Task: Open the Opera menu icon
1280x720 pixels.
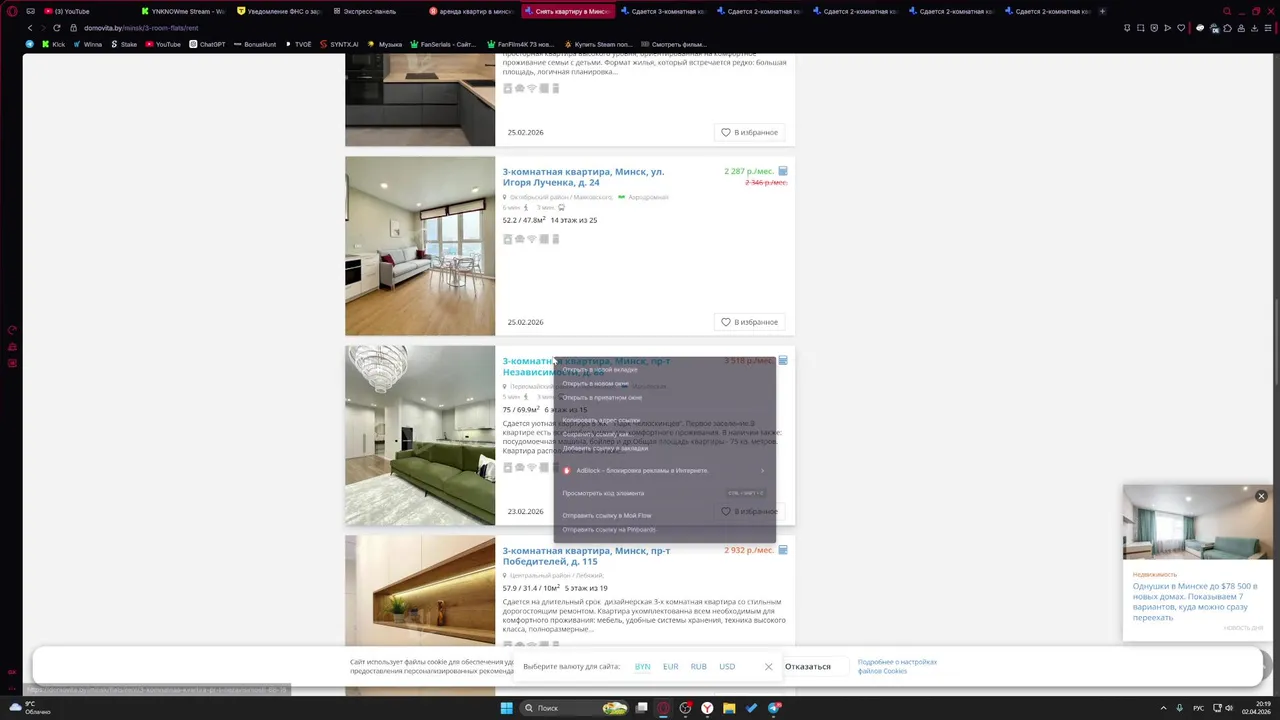Action: pos(12,11)
